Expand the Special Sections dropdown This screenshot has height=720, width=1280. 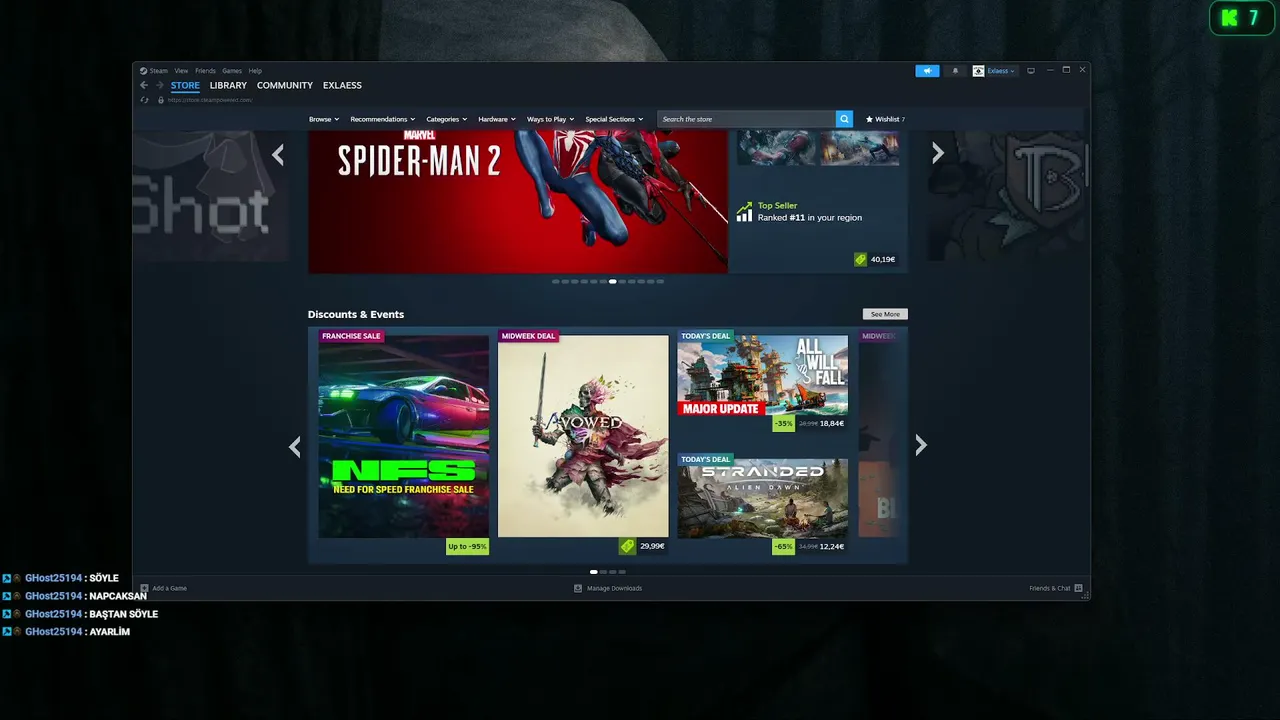tap(614, 119)
